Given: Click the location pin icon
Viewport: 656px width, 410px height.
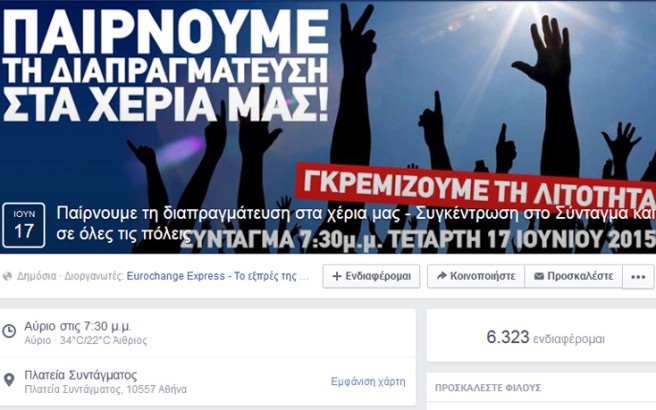Looking at the screenshot, I should coord(9,380).
